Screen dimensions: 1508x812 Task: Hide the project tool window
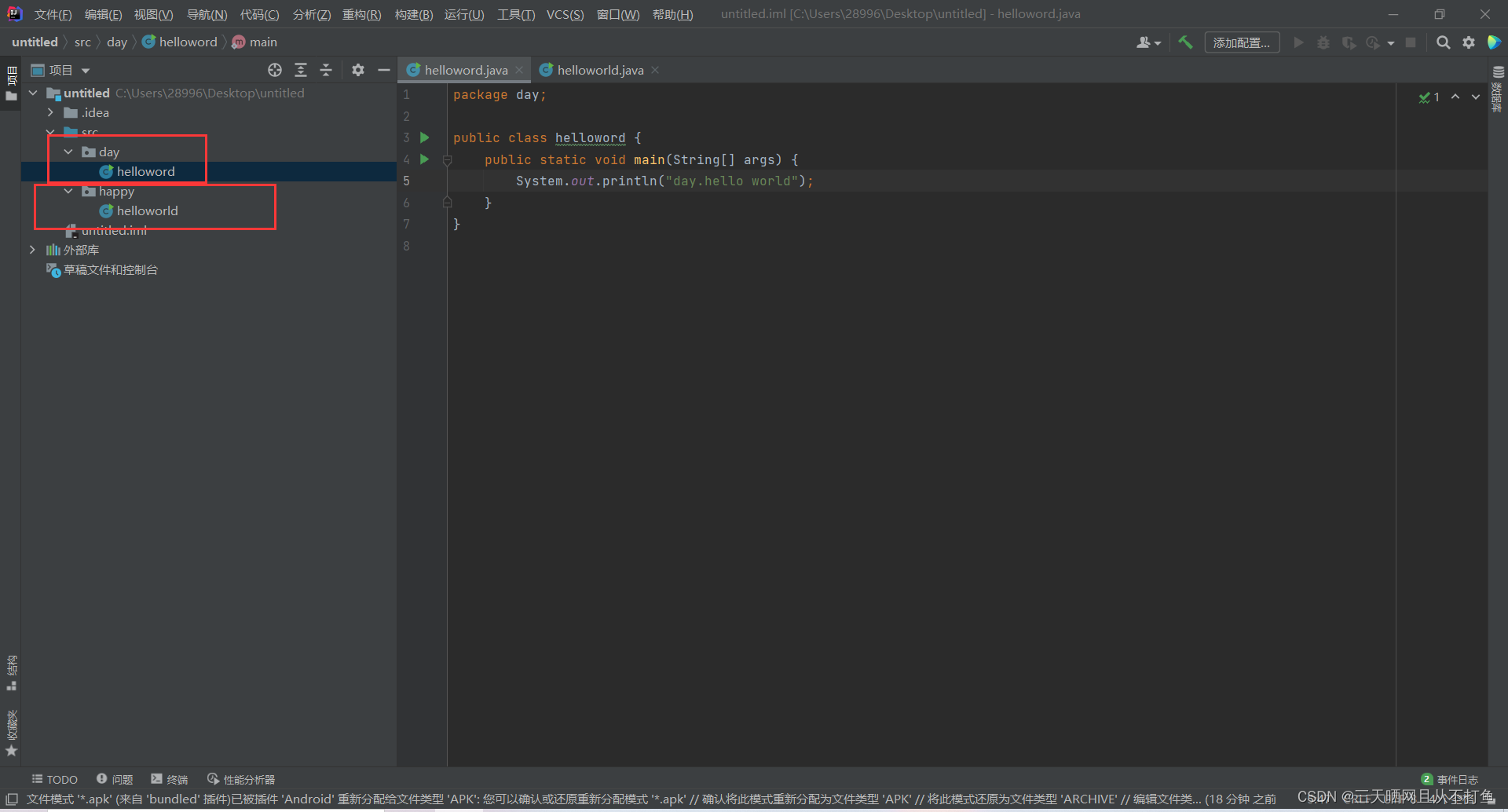point(383,70)
